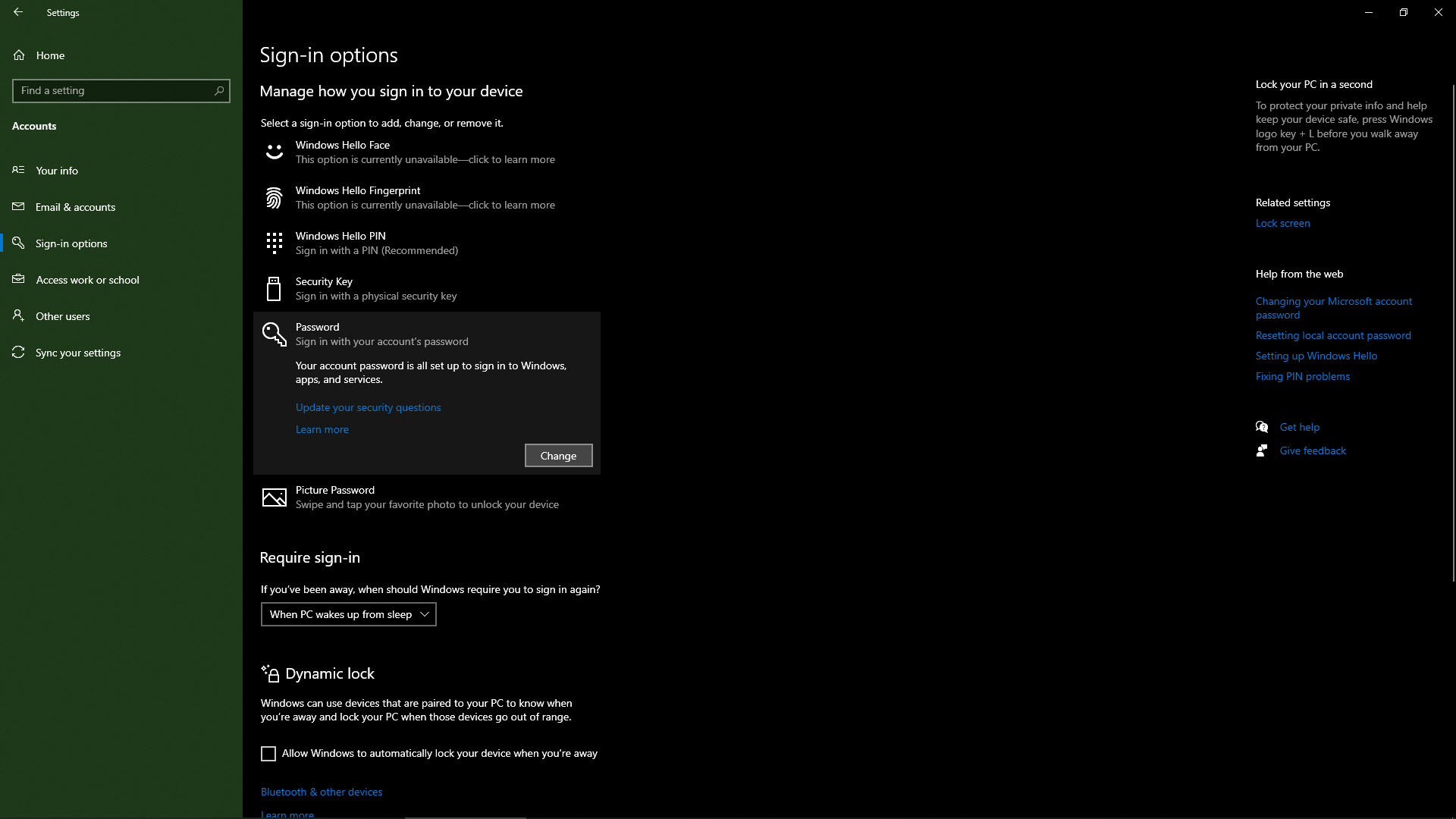Open Resetting local account password link
The width and height of the screenshot is (1456, 819).
1333,335
